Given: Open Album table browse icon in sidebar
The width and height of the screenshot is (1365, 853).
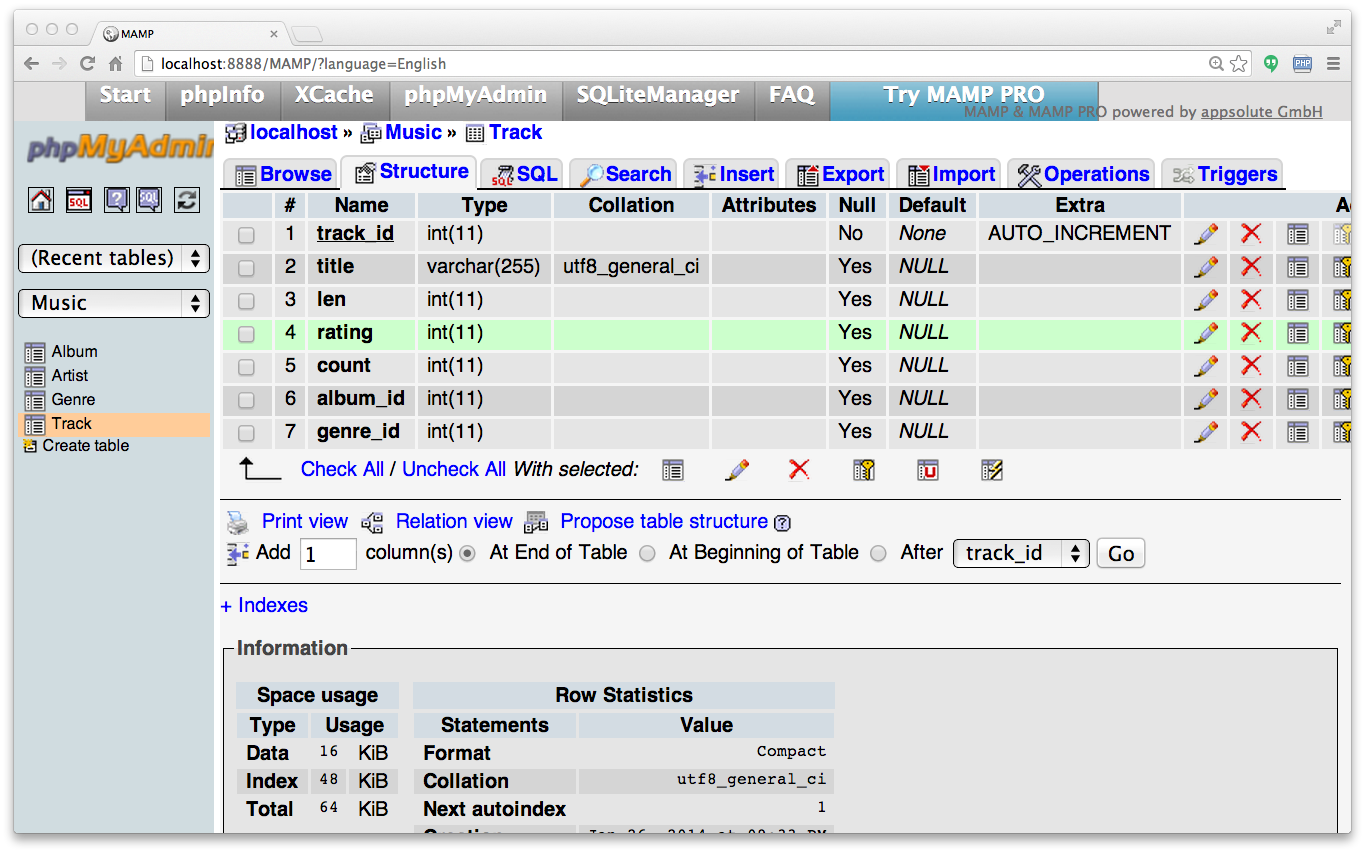Looking at the screenshot, I should click(35, 353).
